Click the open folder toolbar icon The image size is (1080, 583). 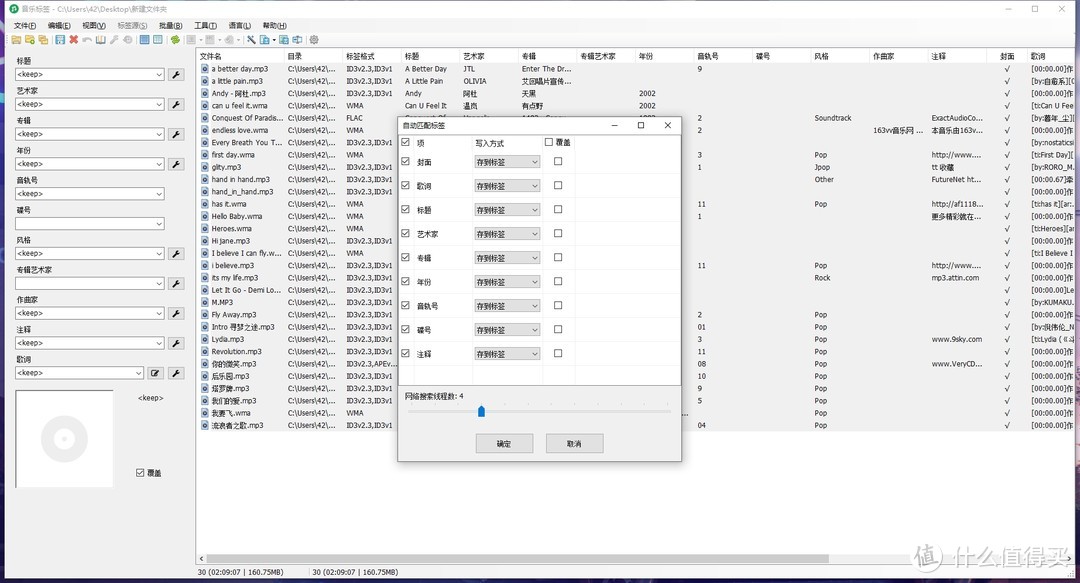point(16,40)
